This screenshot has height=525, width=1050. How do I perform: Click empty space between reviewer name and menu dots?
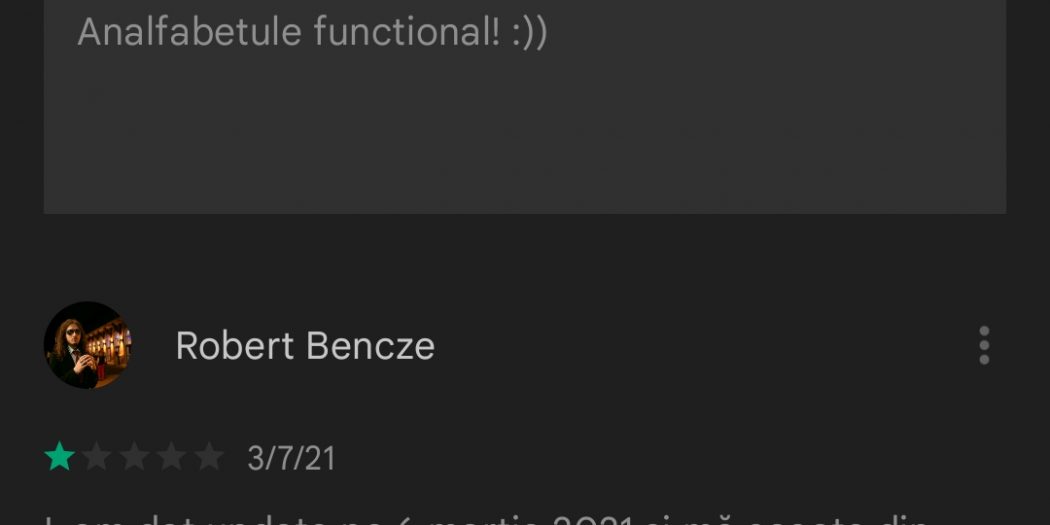click(x=700, y=346)
